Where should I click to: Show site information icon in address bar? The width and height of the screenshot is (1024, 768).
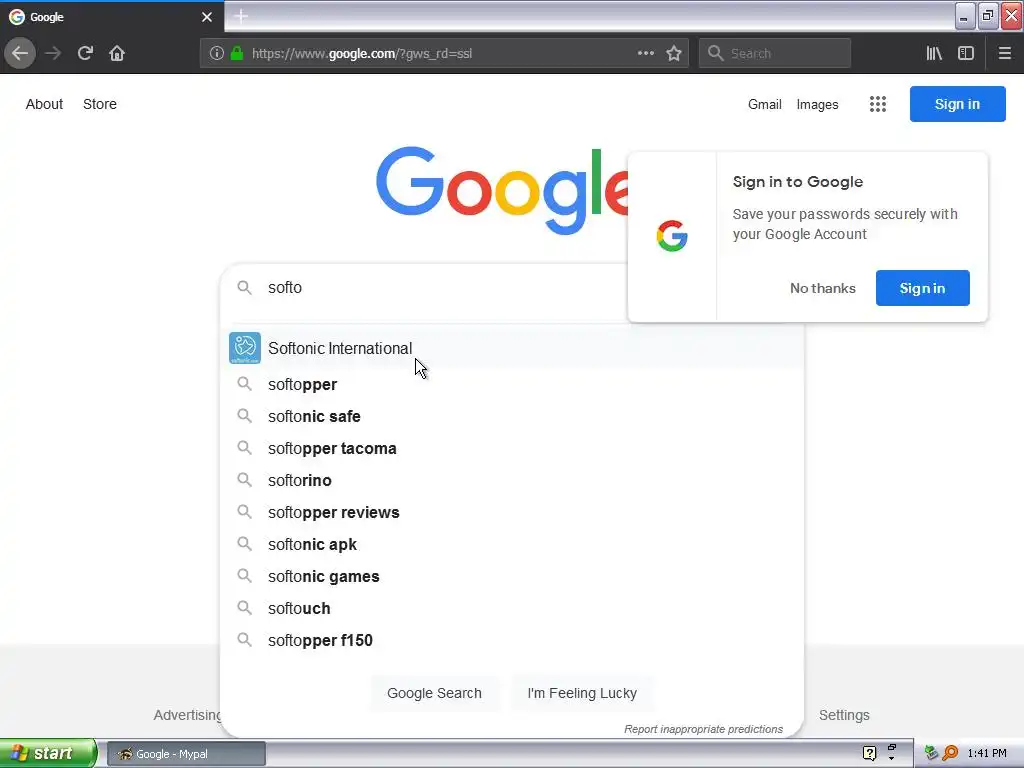point(217,54)
